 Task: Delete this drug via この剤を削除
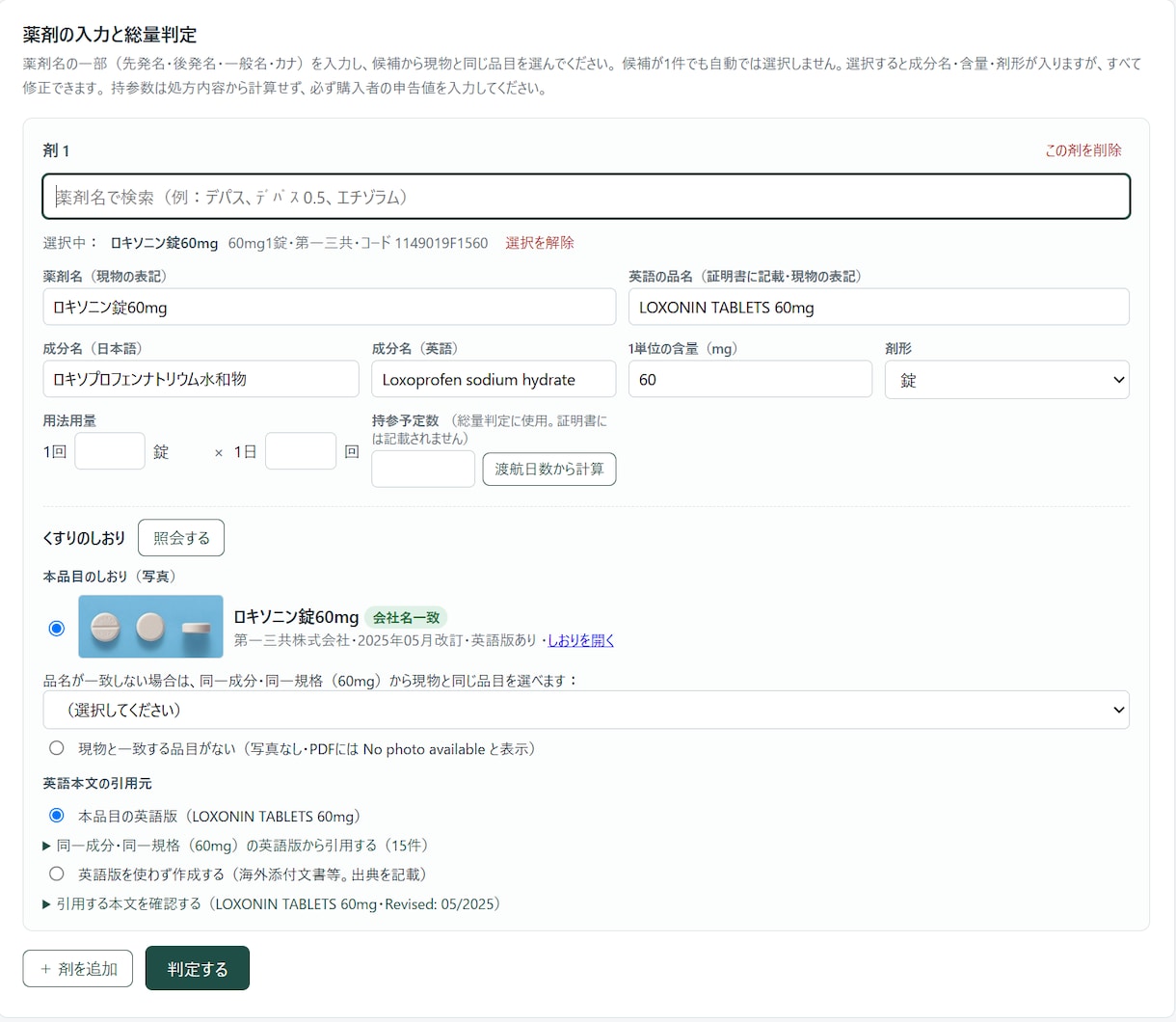click(1083, 150)
